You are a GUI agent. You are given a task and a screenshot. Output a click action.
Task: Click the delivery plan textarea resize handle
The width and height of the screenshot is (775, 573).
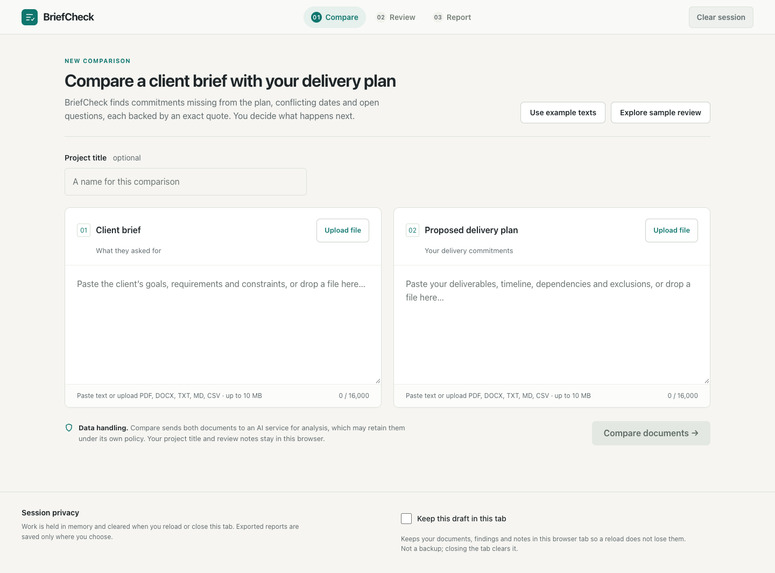(706, 381)
